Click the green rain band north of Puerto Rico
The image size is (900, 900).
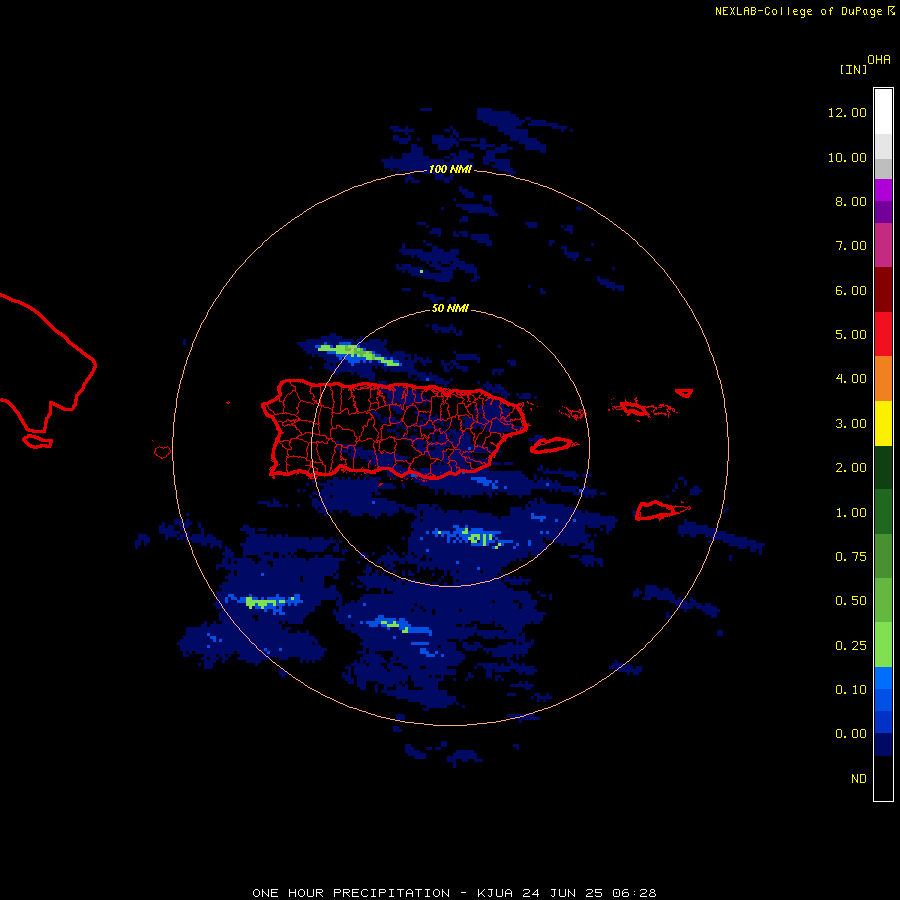(x=359, y=354)
